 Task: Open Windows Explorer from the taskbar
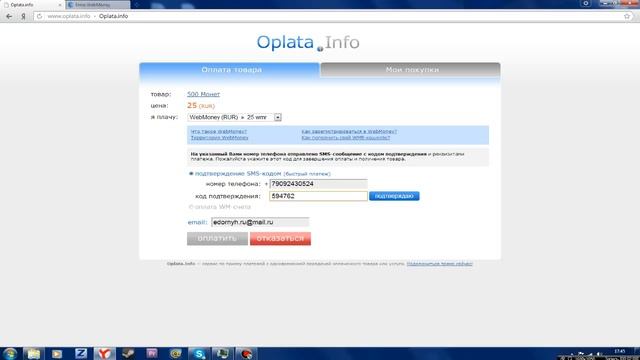(x=33, y=354)
